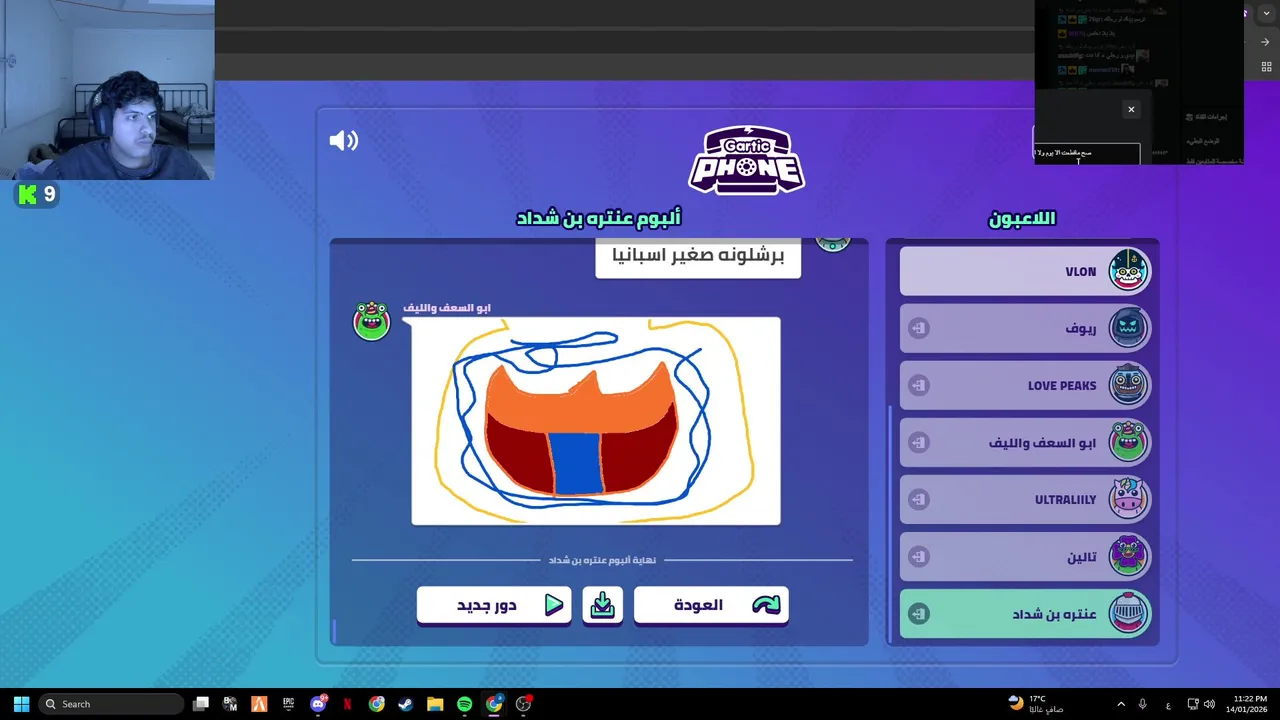Open OBS Studio from the taskbar
1280x720 pixels.
(x=523, y=704)
